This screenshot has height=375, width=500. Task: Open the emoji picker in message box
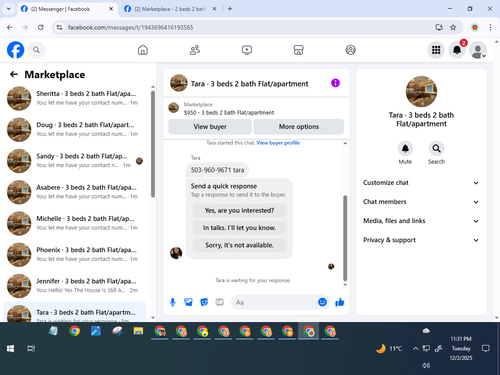pos(322,302)
